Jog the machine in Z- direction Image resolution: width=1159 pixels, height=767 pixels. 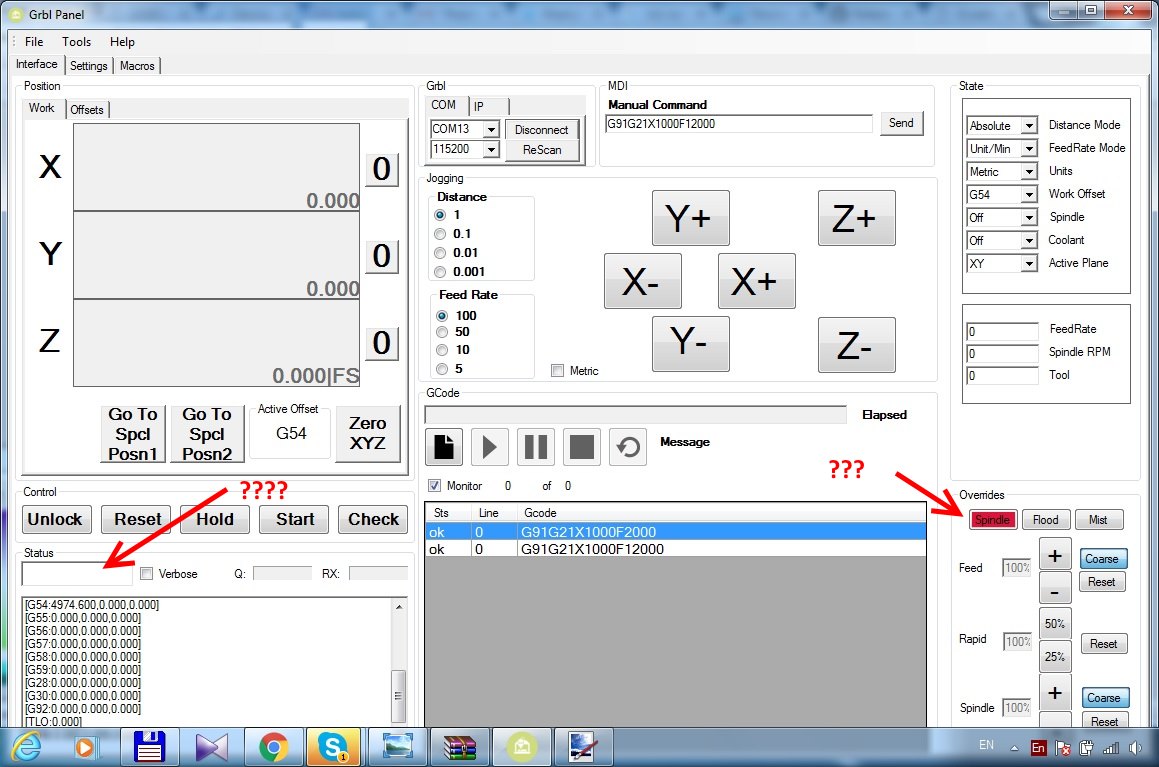click(x=857, y=345)
